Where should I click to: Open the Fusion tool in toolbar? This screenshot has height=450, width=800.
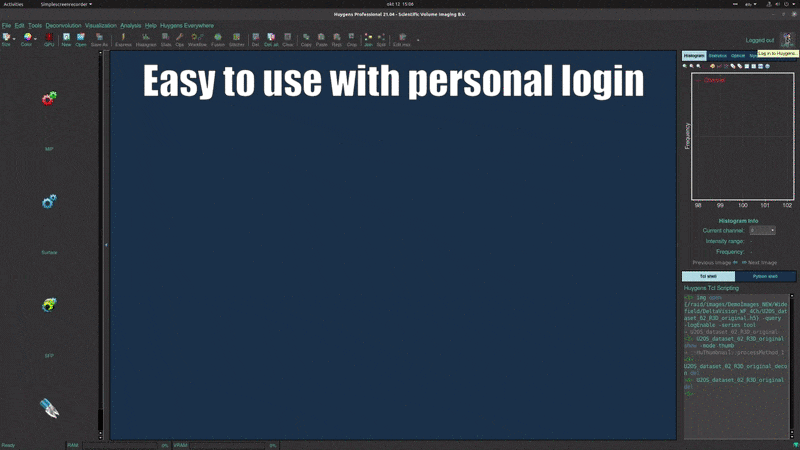tap(218, 39)
